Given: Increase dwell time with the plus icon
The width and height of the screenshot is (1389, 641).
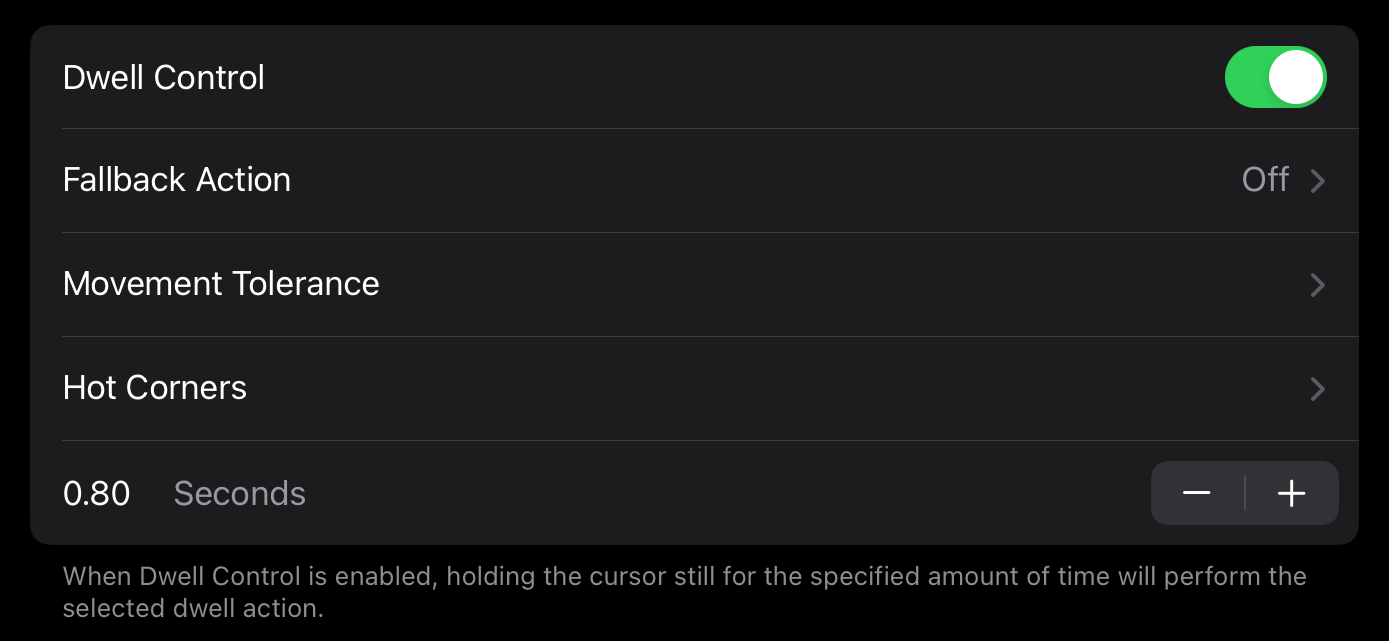Looking at the screenshot, I should point(1292,493).
